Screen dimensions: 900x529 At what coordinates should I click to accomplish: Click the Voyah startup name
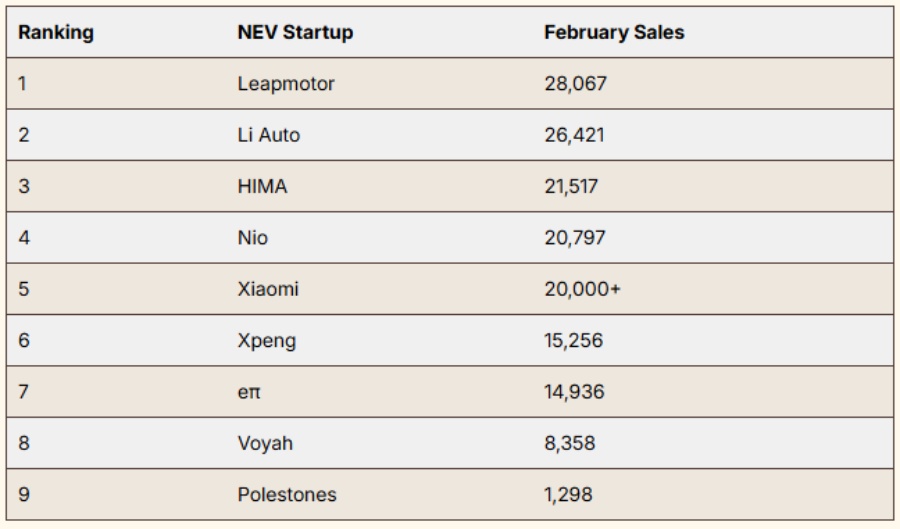click(x=265, y=443)
